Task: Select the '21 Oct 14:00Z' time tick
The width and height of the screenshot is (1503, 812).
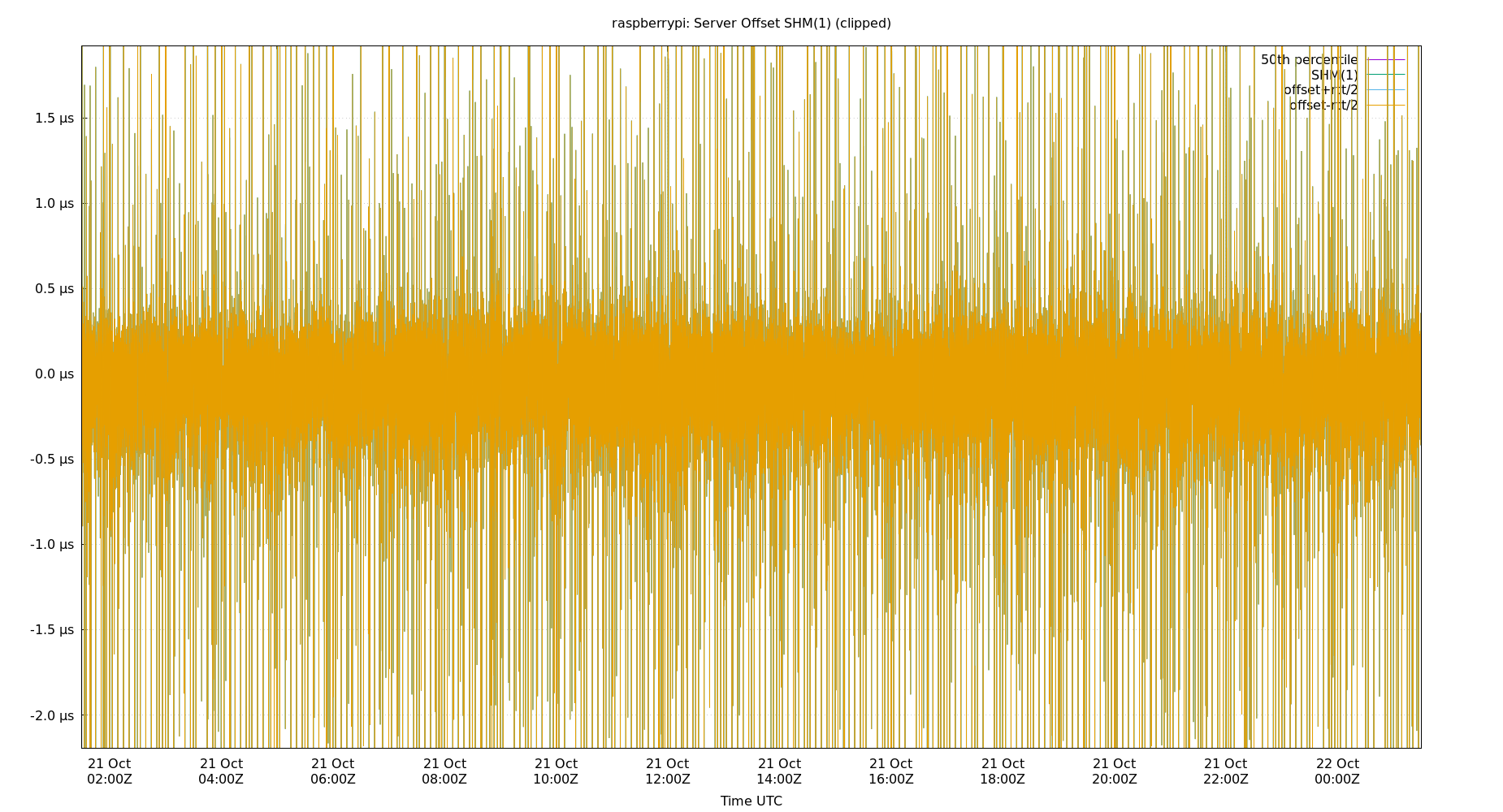Action: (x=779, y=771)
